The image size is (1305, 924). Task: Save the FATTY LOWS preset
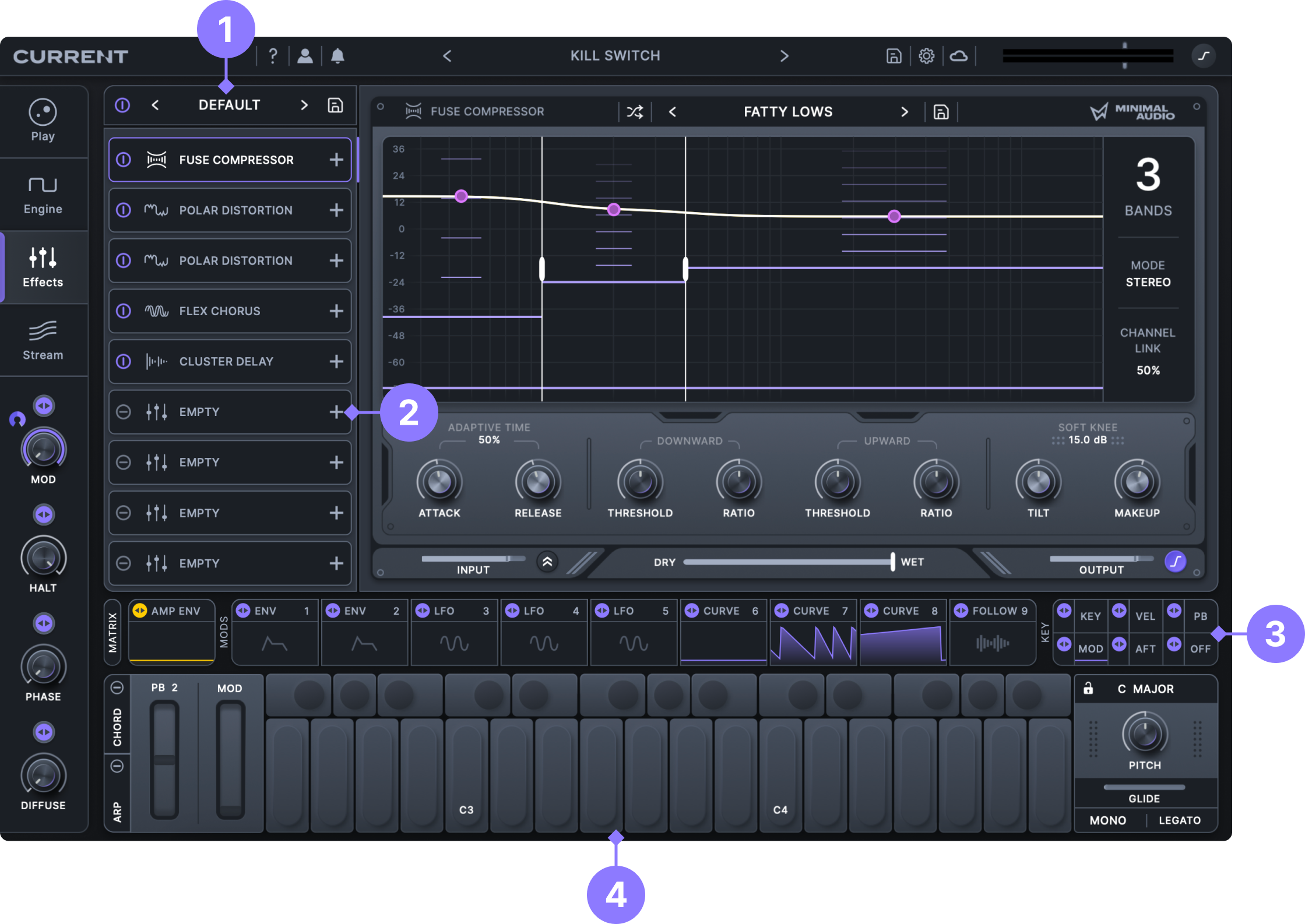click(x=941, y=112)
